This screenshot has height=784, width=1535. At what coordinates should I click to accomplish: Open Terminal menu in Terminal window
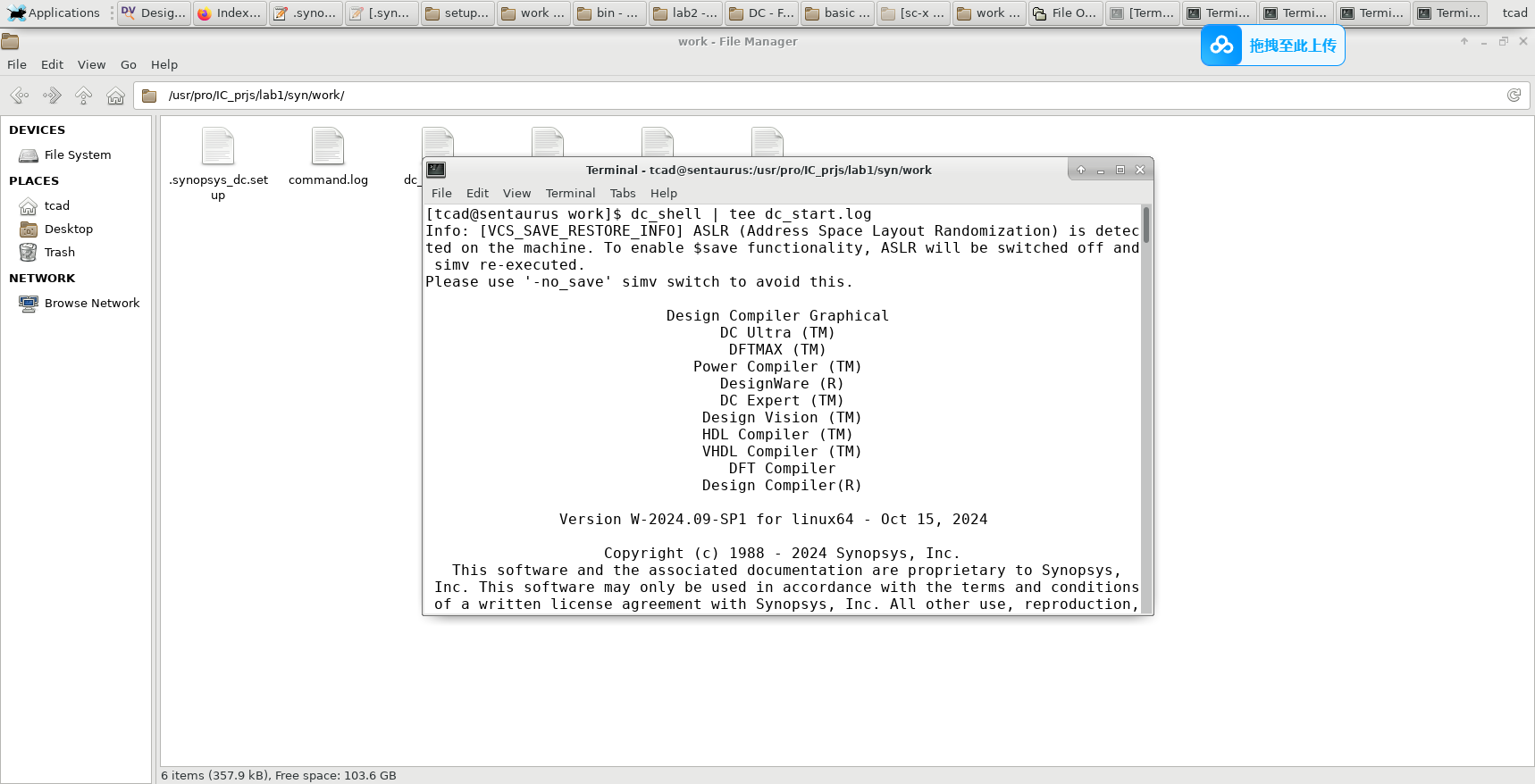coord(570,193)
